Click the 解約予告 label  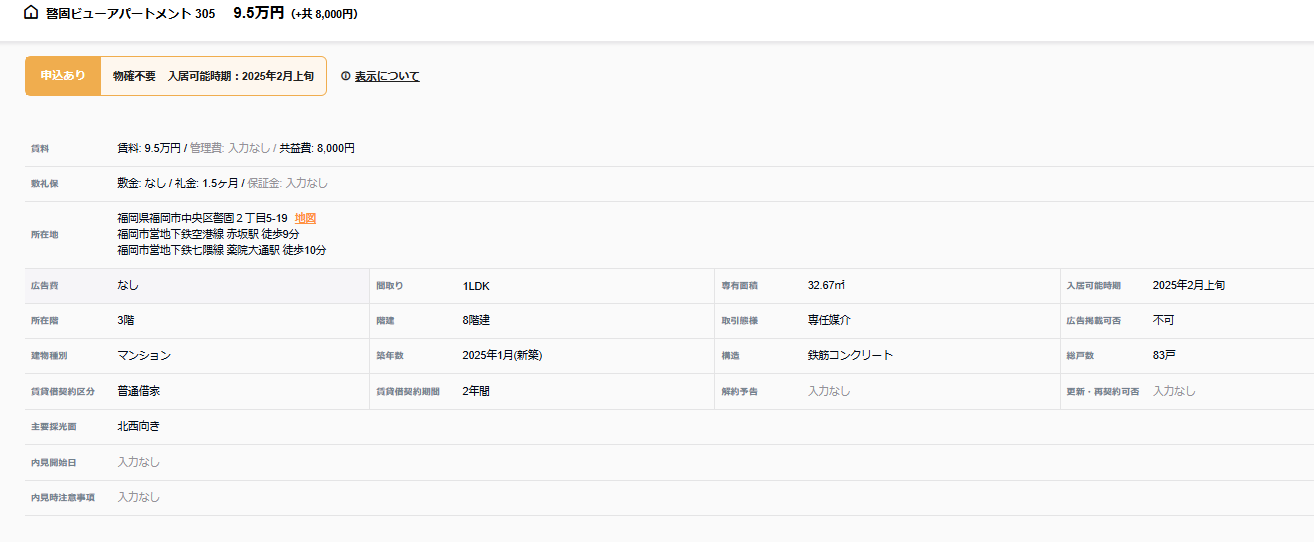coord(740,392)
